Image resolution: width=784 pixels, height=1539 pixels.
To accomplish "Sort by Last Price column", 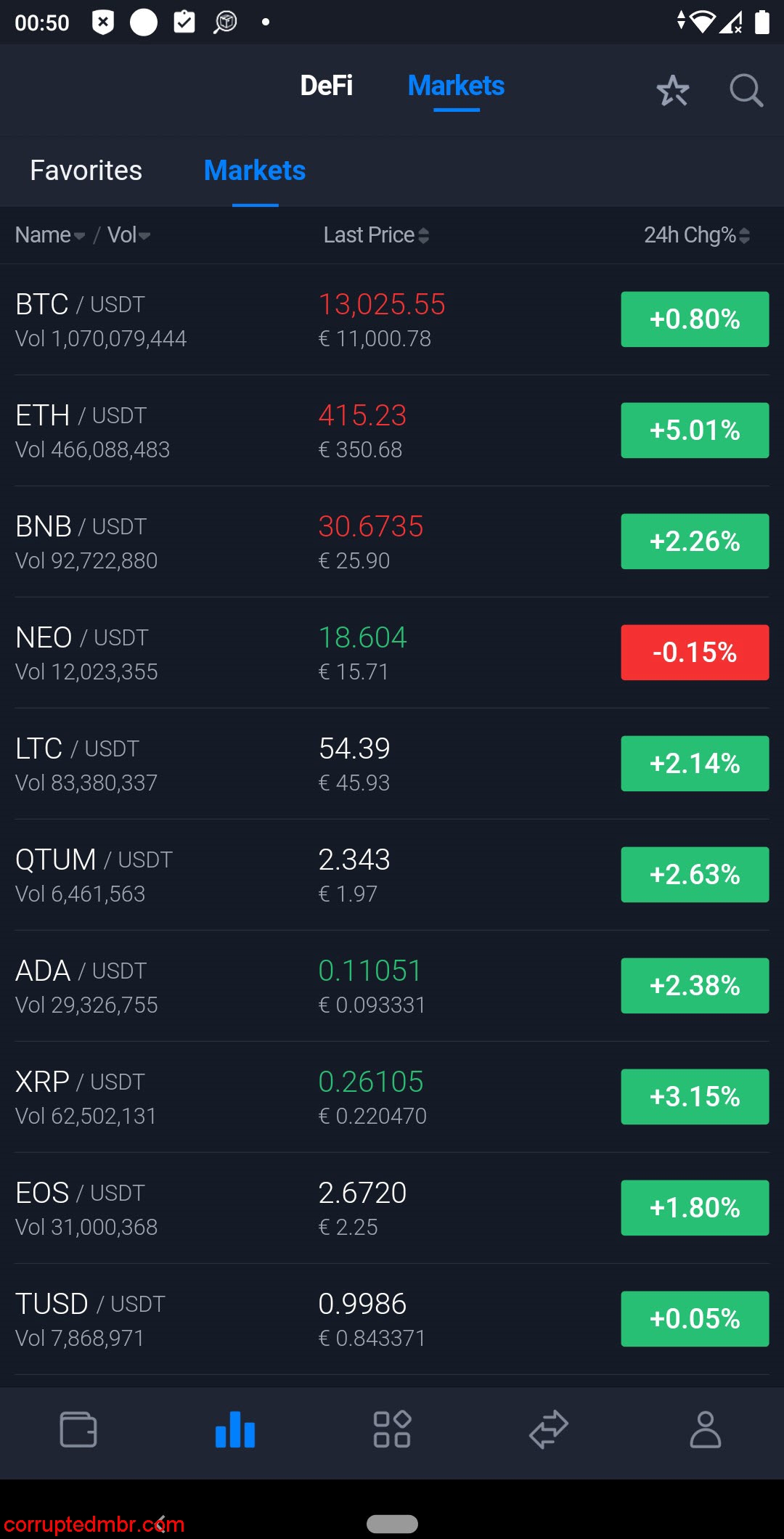I will (x=375, y=235).
